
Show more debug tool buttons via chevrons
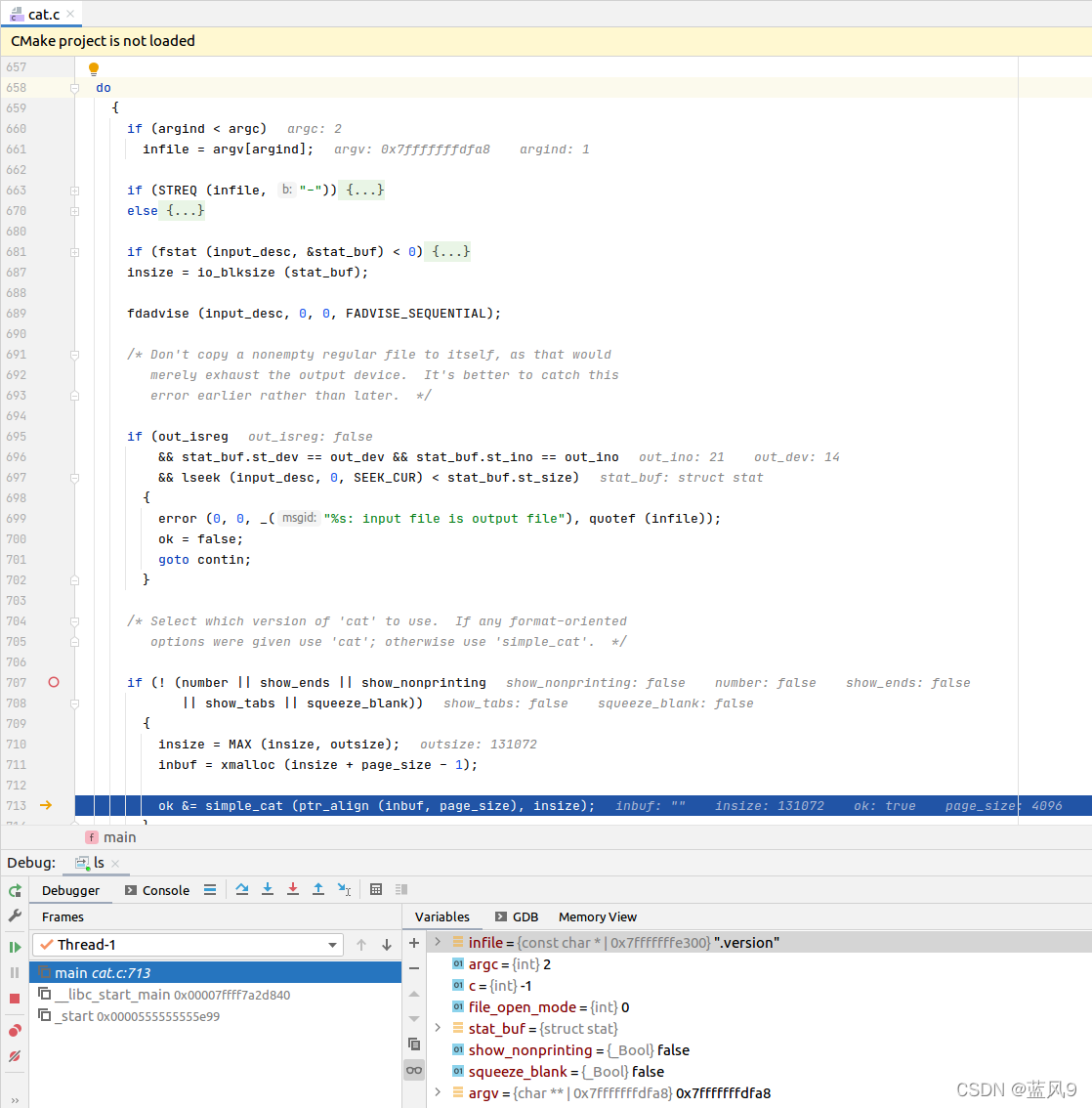(15, 1099)
